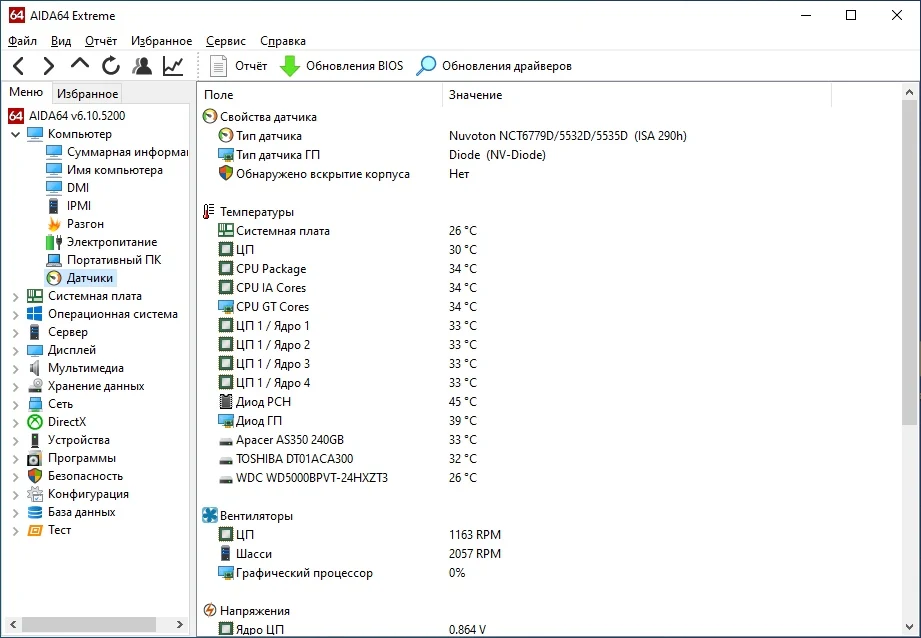Click the Температуры section header

click(257, 212)
